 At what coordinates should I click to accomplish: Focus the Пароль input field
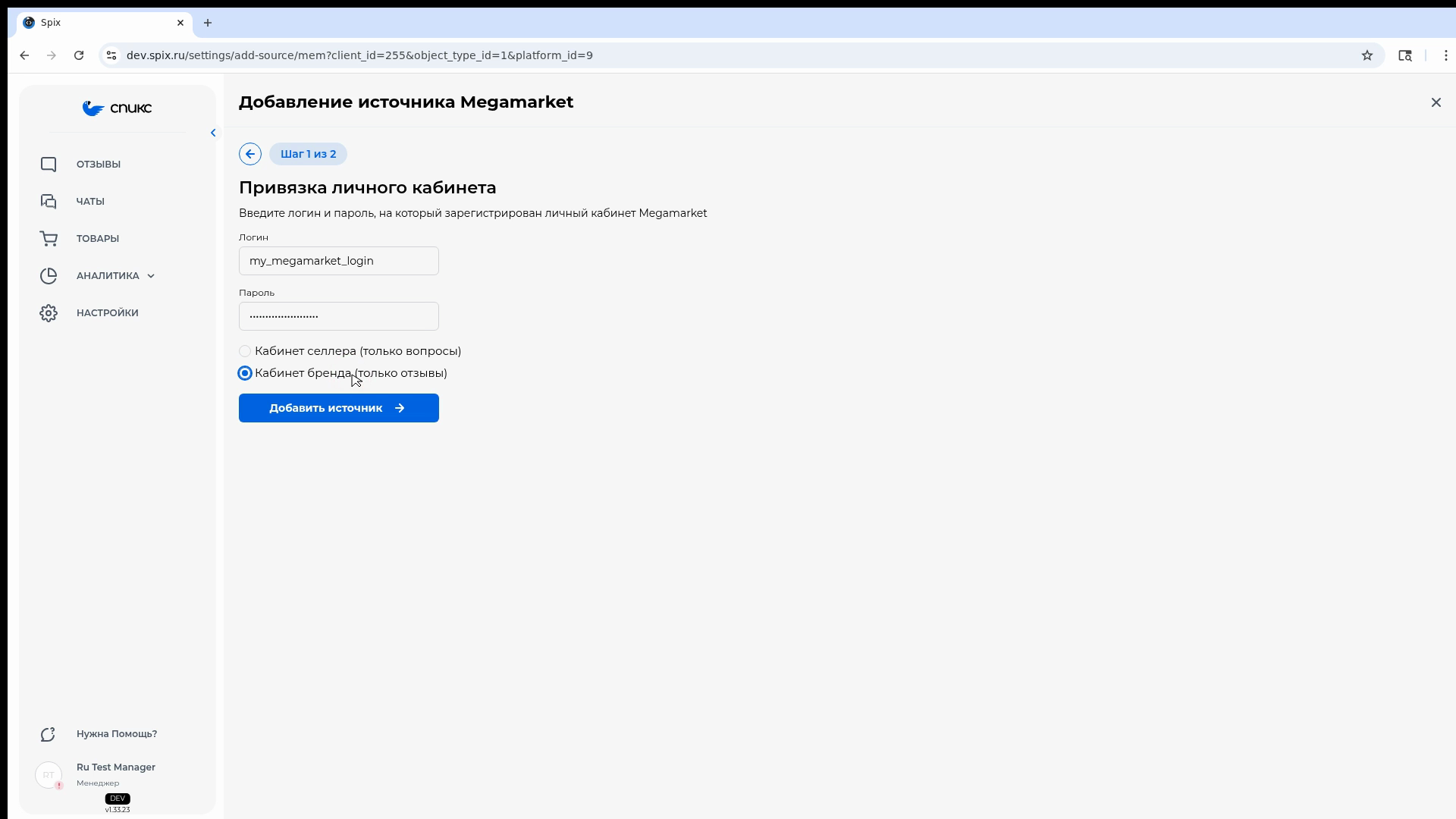[x=339, y=316]
